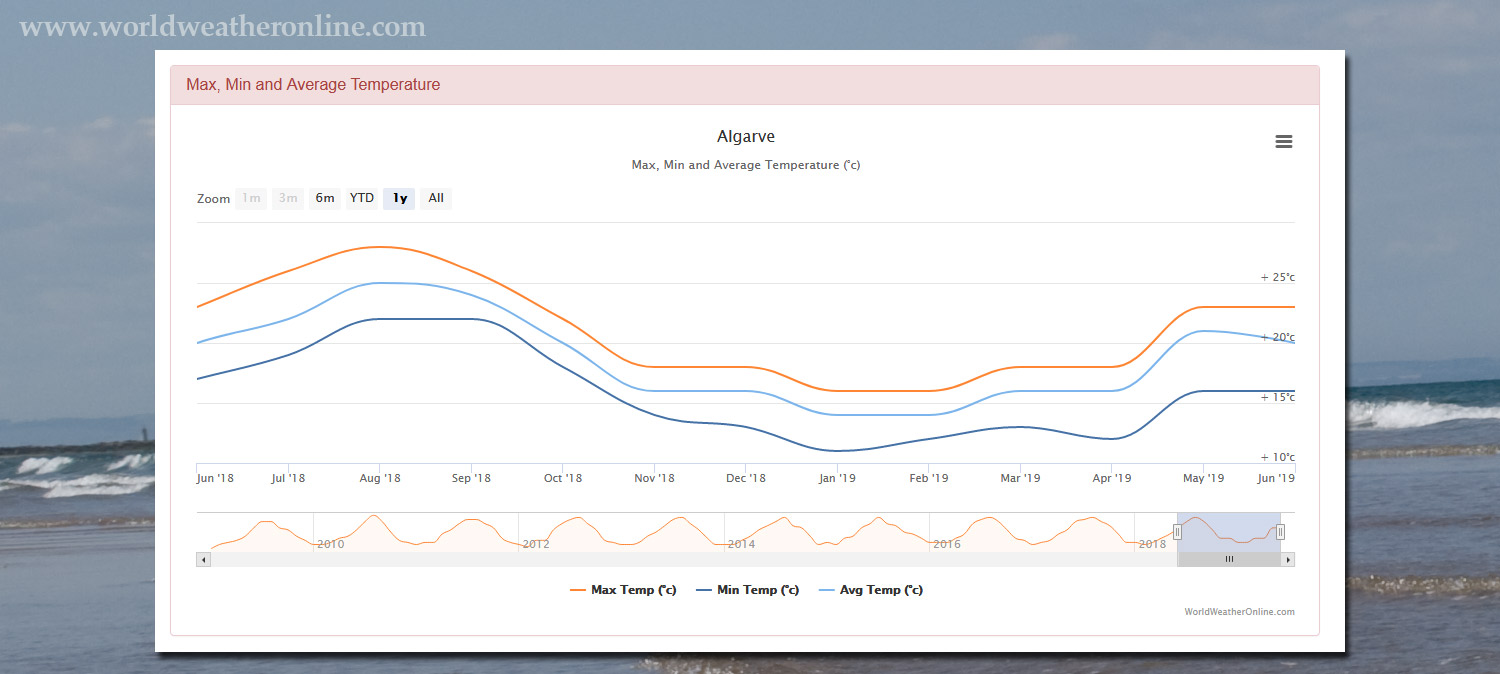Click the navigator scrollbar left arrow

point(204,560)
